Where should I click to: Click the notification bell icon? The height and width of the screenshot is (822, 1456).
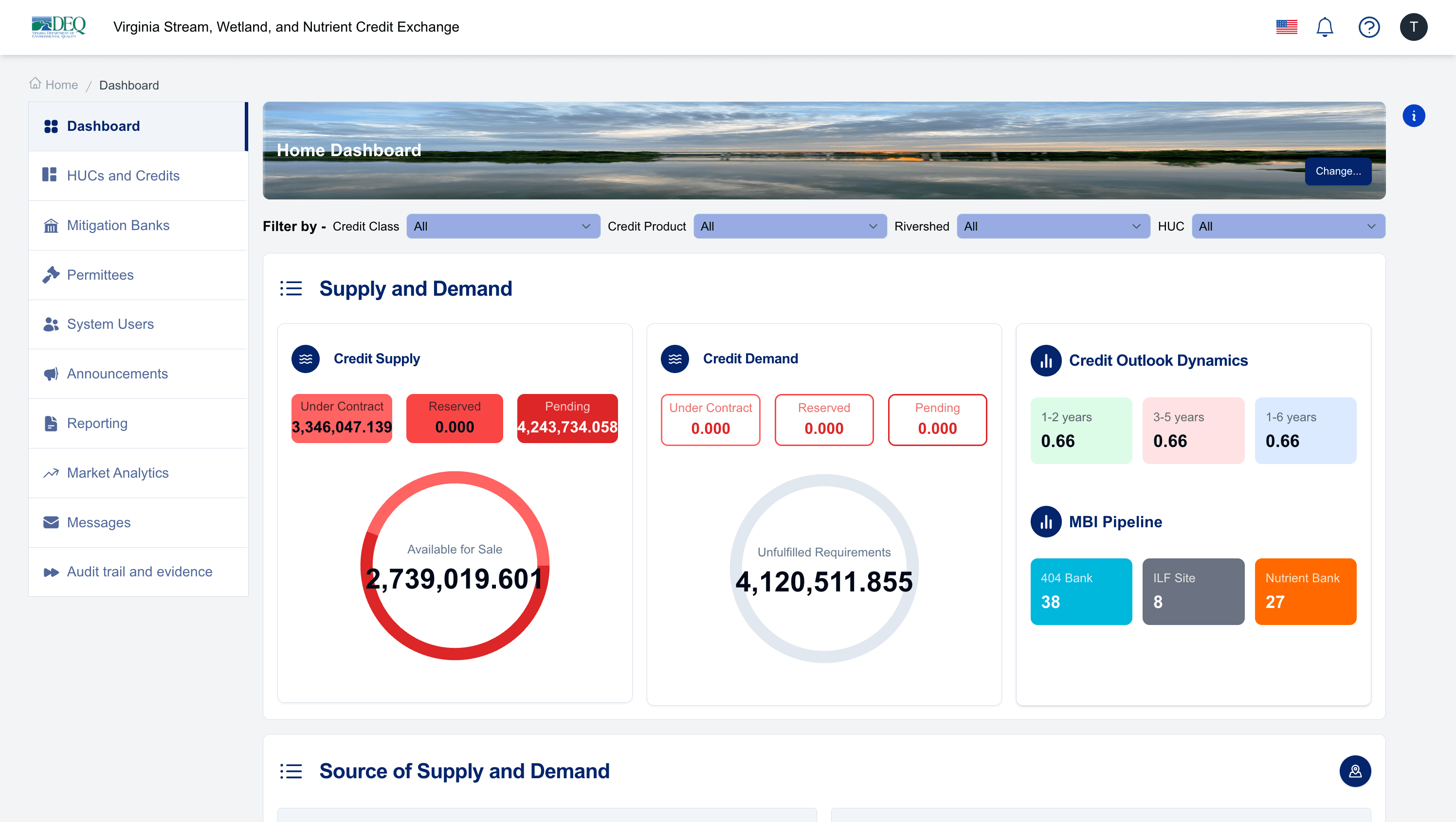(x=1324, y=27)
